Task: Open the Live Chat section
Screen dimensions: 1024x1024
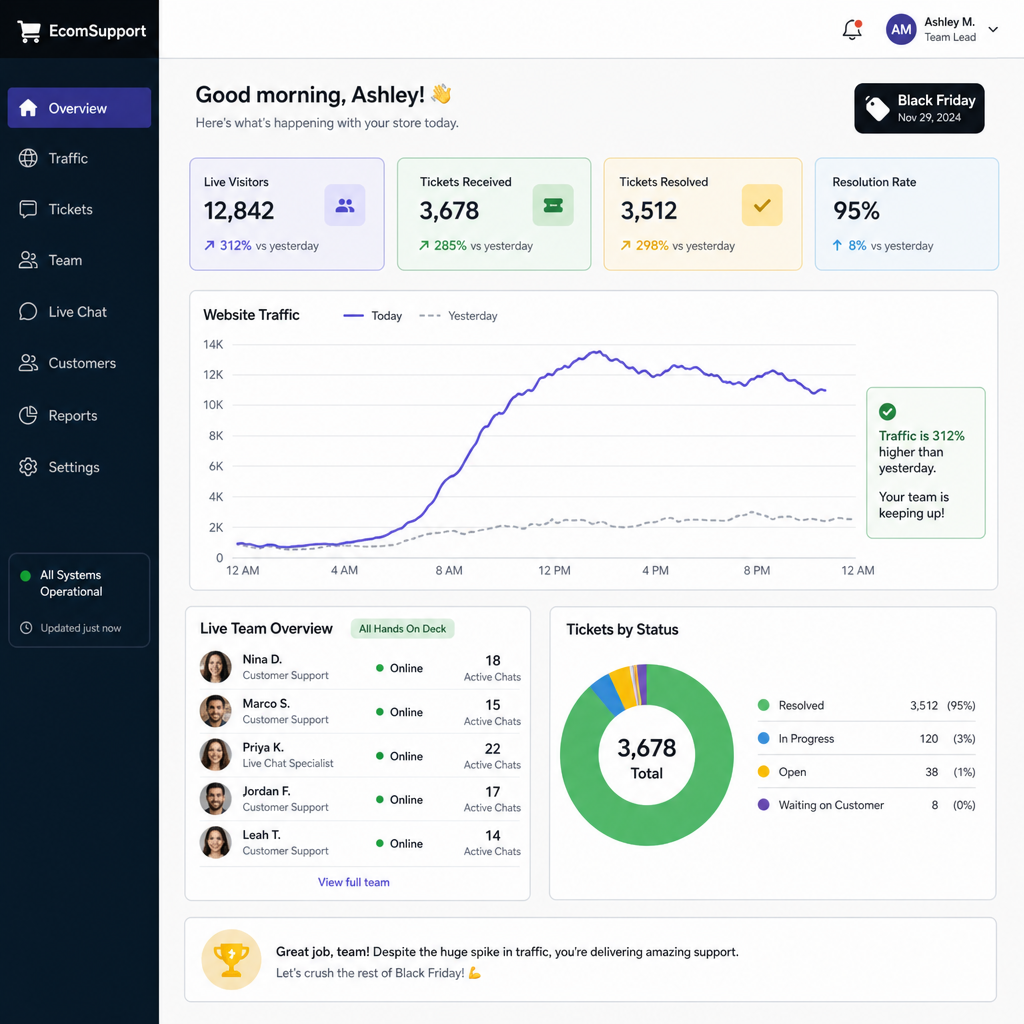Action: pyautogui.click(x=79, y=312)
